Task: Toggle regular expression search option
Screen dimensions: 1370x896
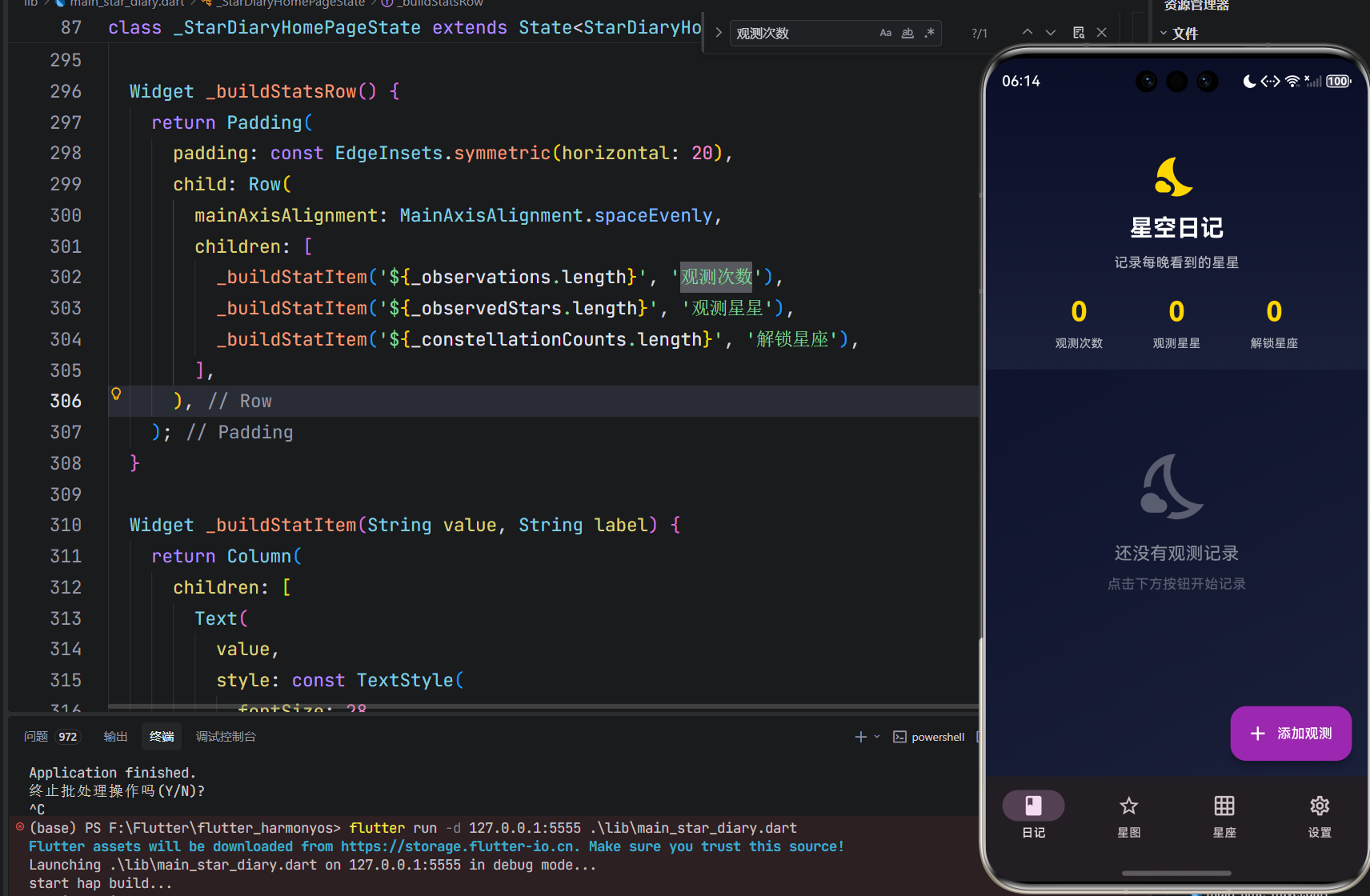Action: (929, 33)
